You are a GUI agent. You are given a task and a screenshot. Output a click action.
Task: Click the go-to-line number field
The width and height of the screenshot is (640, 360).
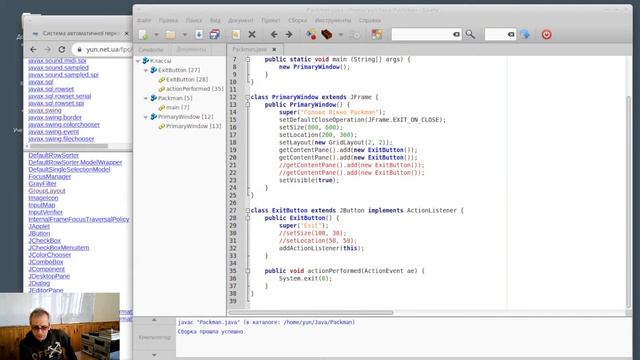coord(496,35)
